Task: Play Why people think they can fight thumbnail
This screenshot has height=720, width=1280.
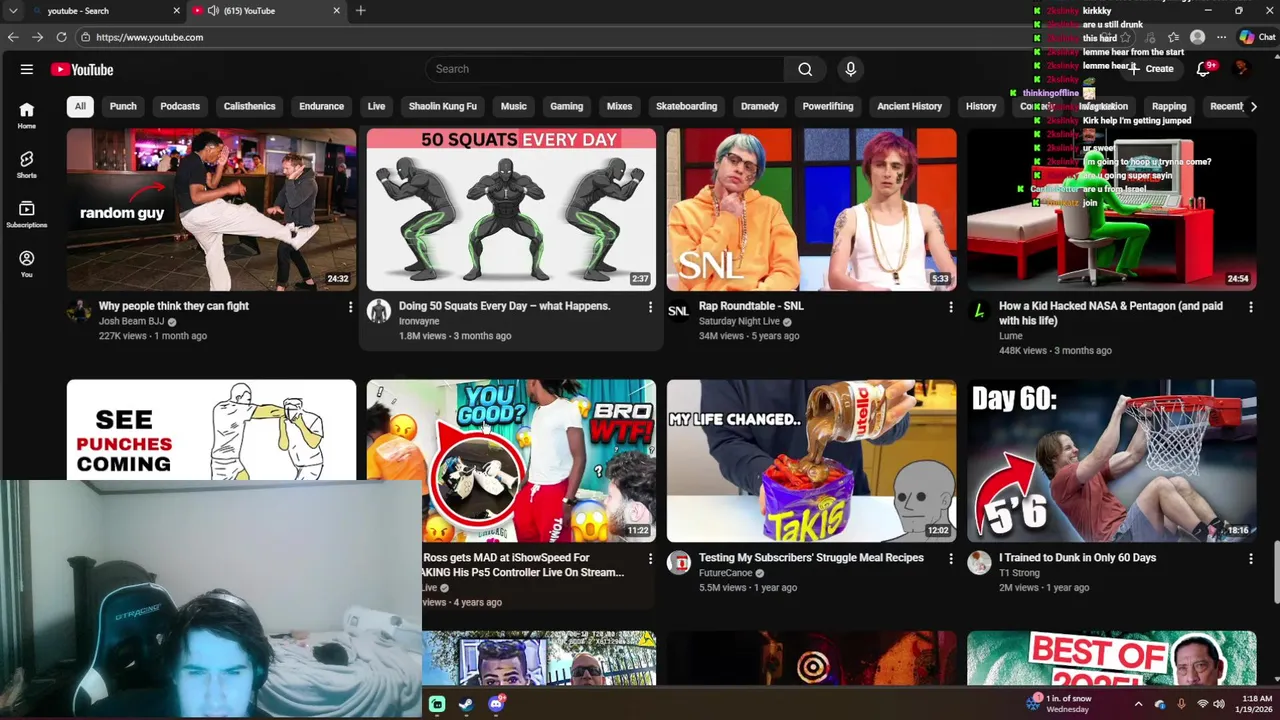Action: (x=211, y=209)
